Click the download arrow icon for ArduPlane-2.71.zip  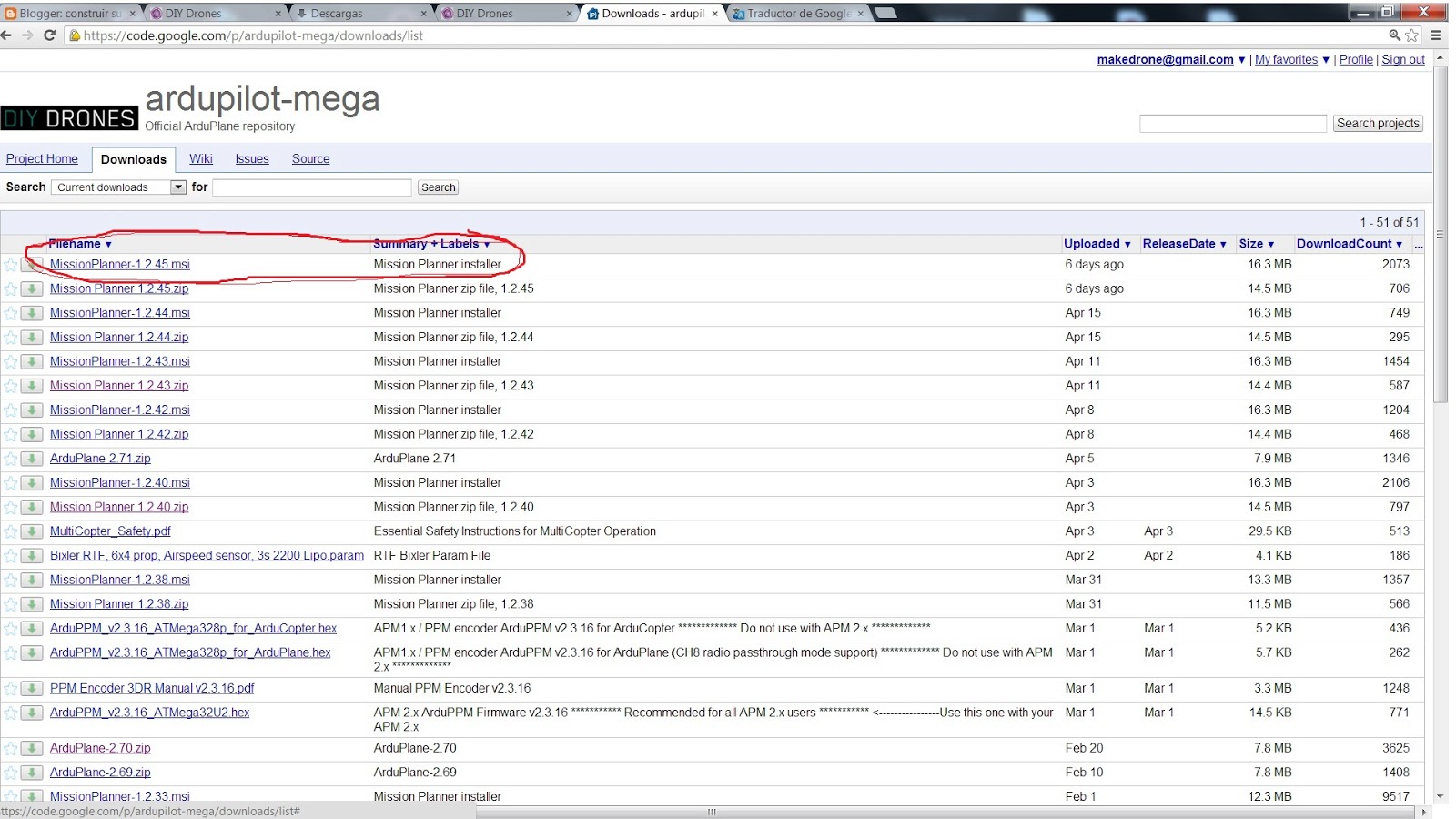[x=32, y=459]
